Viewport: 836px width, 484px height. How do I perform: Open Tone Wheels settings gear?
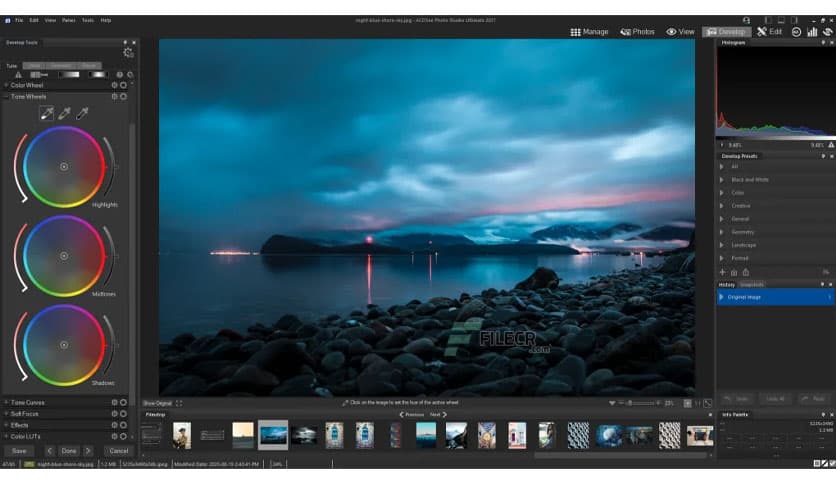coord(114,96)
